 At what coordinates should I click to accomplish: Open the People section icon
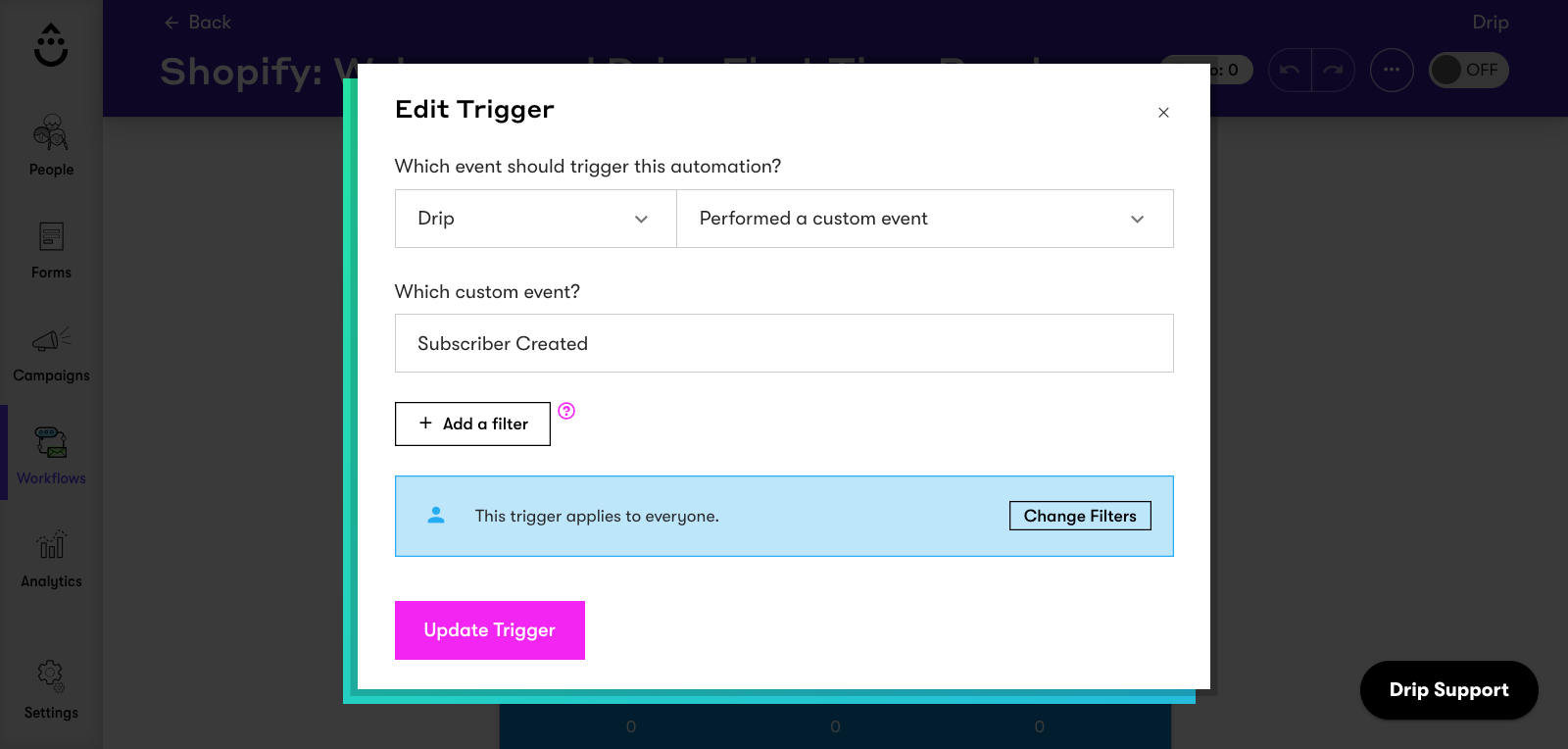(x=51, y=132)
